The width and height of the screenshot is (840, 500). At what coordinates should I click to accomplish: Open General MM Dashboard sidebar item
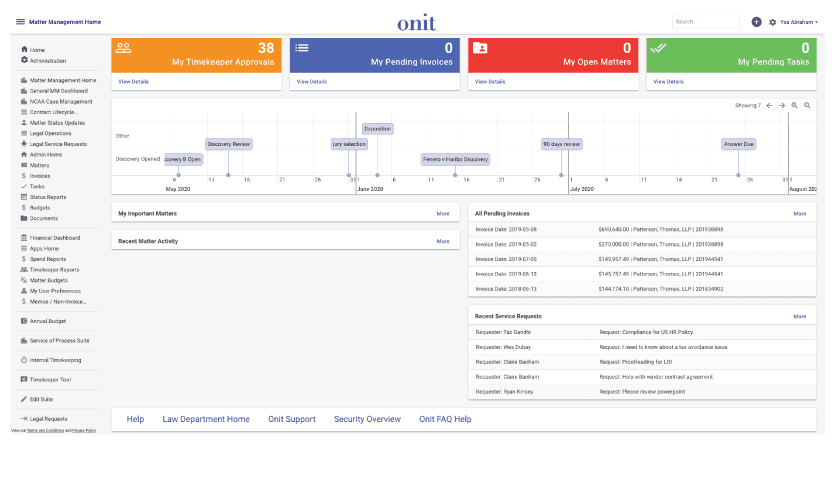tap(58, 91)
